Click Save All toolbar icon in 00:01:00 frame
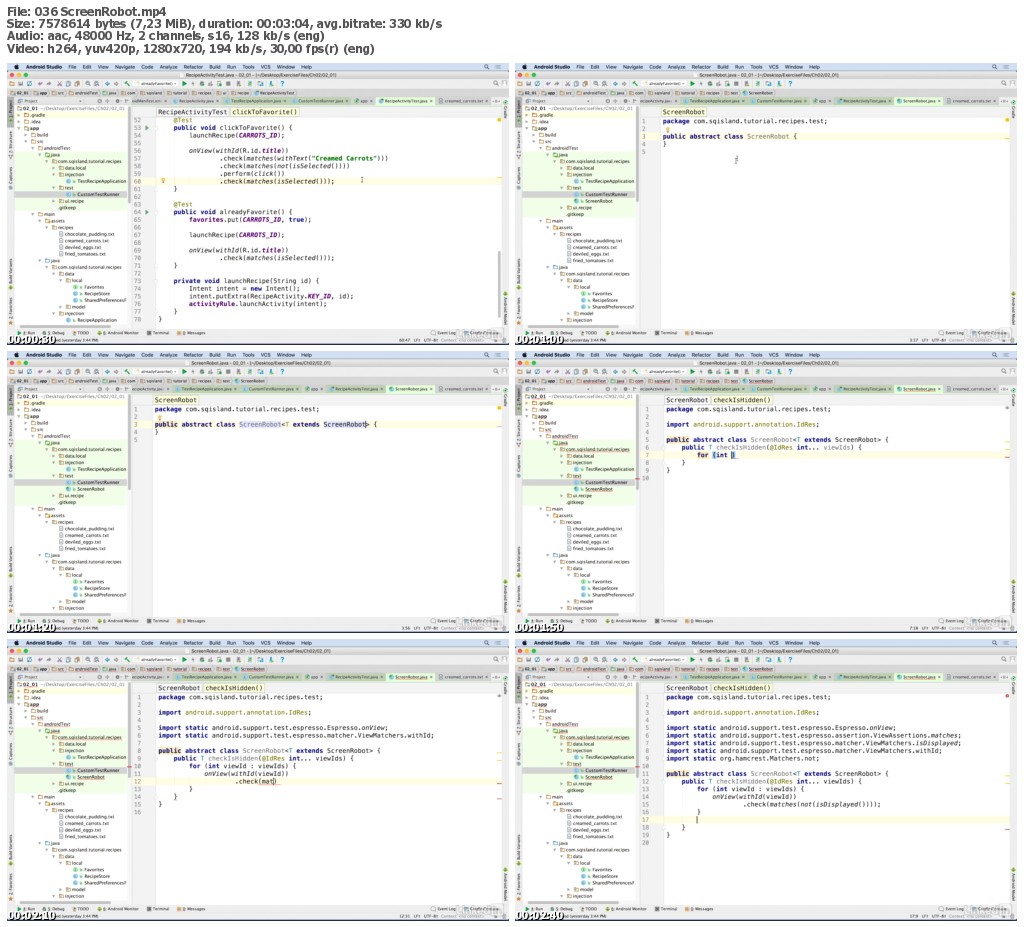This screenshot has width=1024, height=927. [x=528, y=84]
